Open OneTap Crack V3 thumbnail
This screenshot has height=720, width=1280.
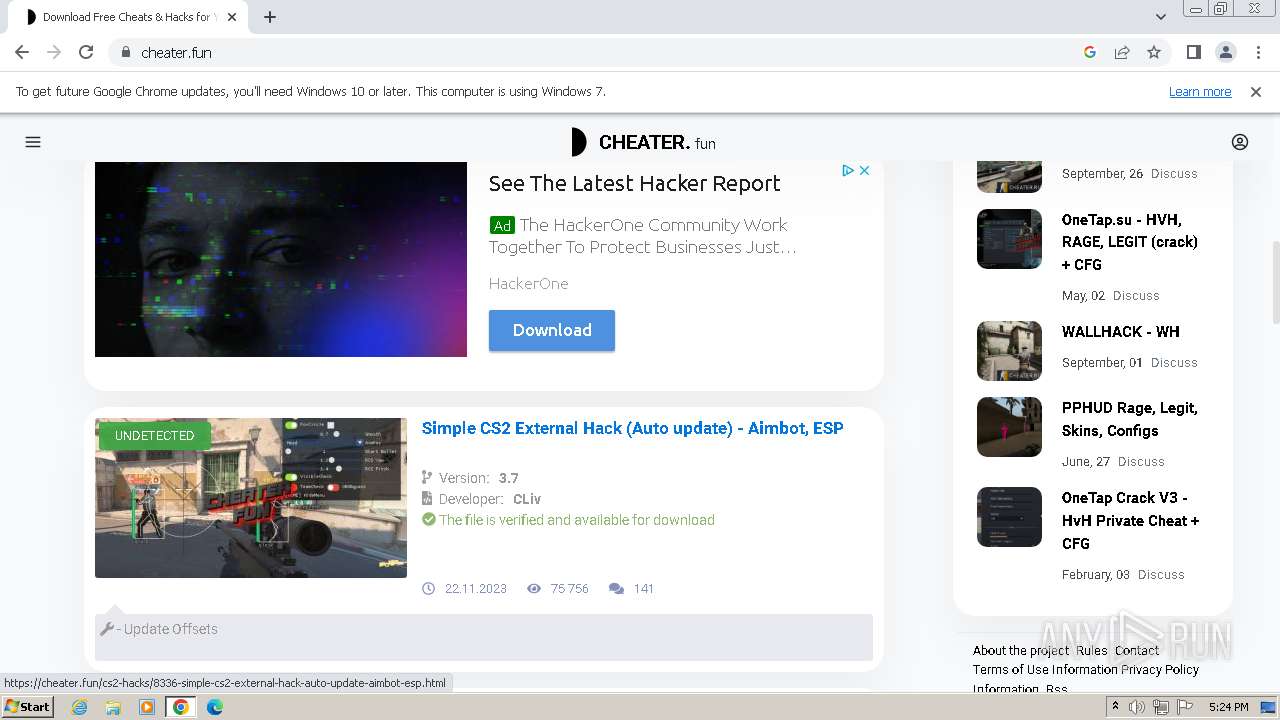(1009, 517)
